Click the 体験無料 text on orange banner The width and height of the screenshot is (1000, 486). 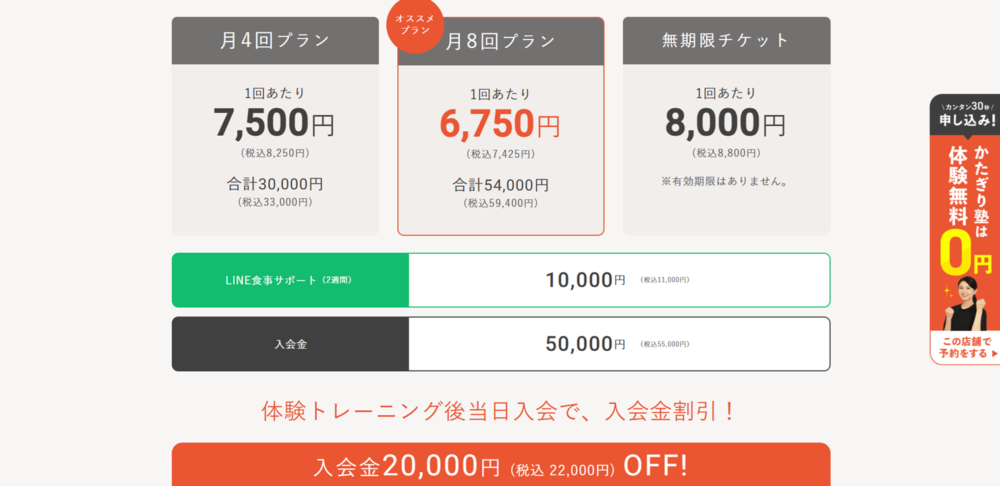[x=959, y=185]
